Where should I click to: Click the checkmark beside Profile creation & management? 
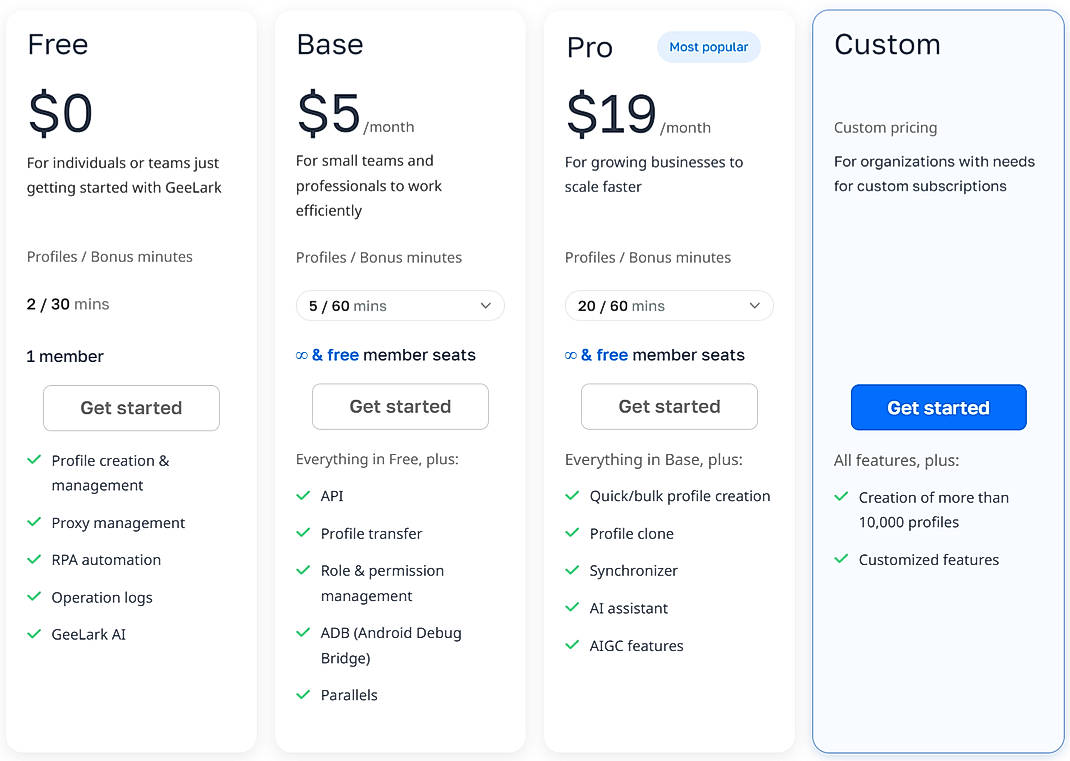(x=34, y=460)
